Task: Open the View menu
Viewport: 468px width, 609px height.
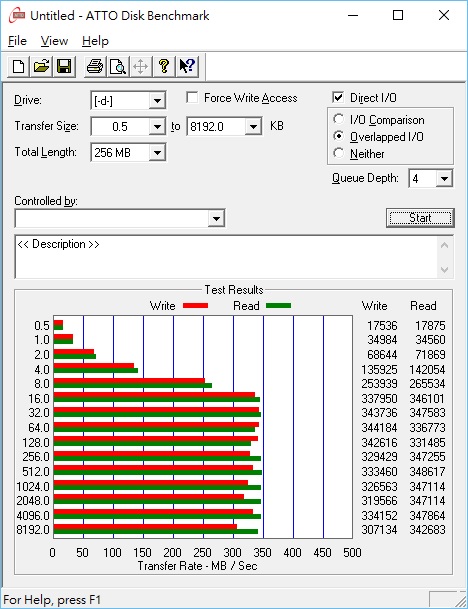Action: [x=54, y=41]
